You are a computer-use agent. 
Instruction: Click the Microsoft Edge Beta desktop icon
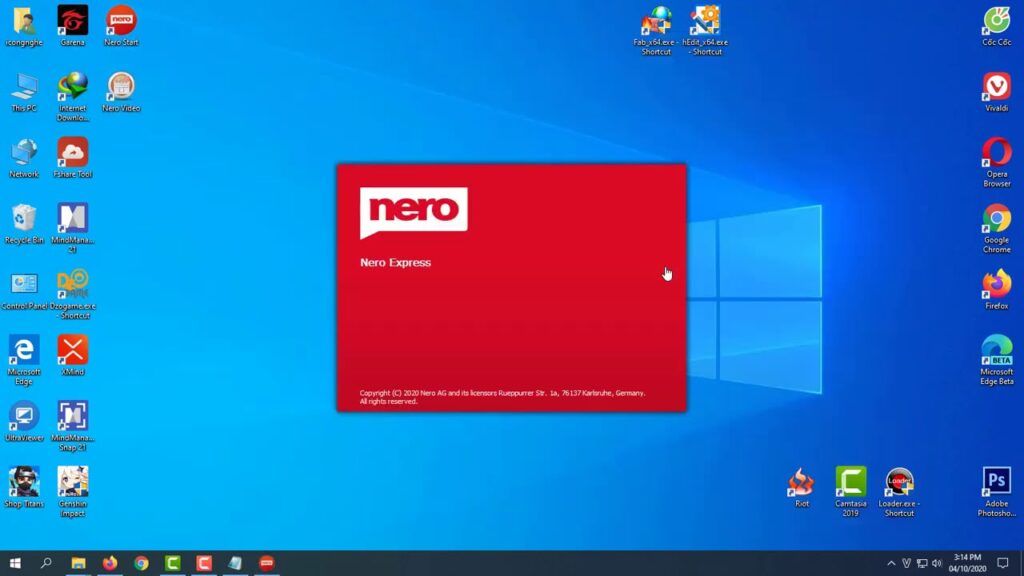coord(997,360)
